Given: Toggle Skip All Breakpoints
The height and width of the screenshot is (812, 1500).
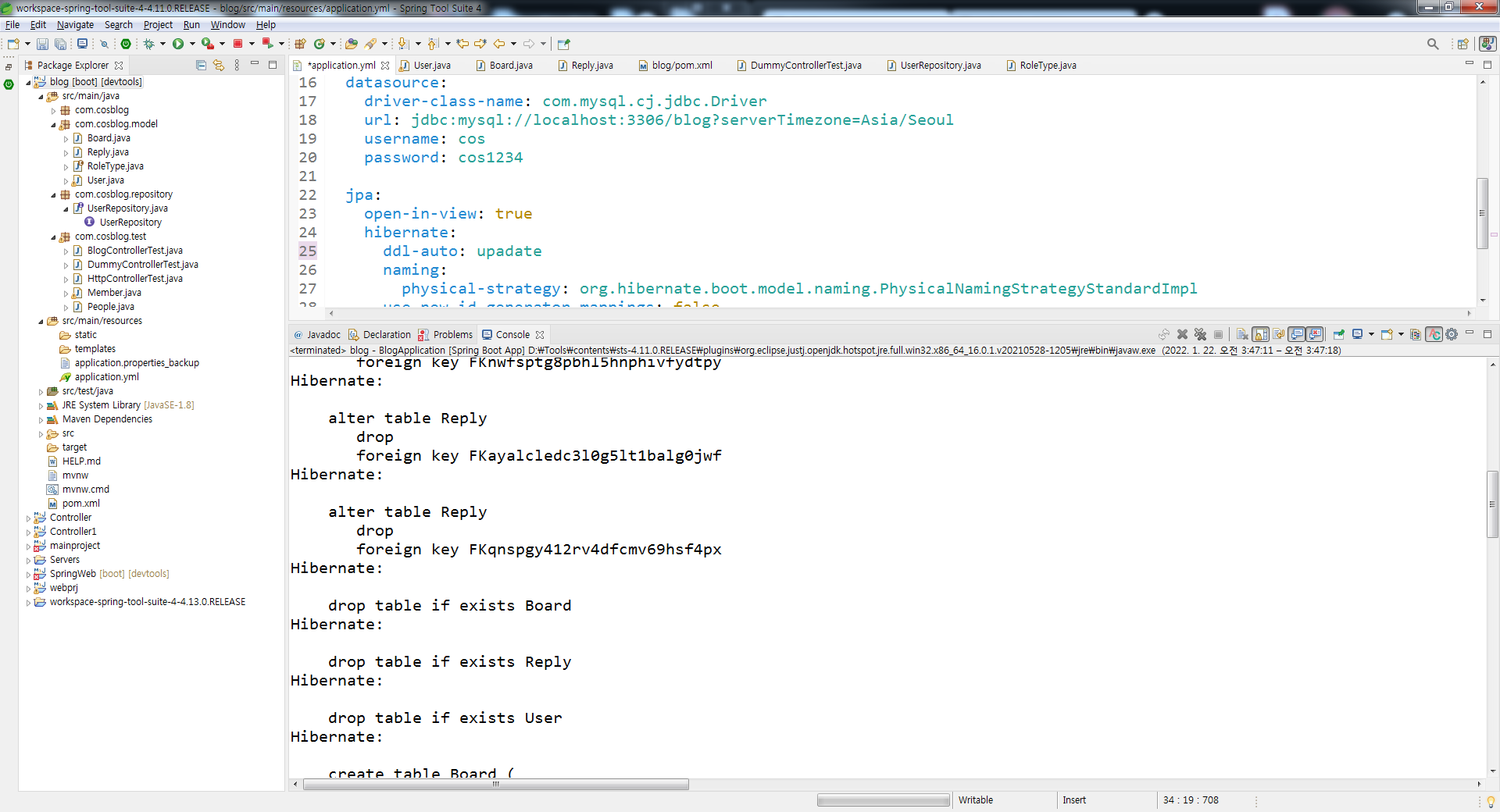Looking at the screenshot, I should (x=104, y=44).
